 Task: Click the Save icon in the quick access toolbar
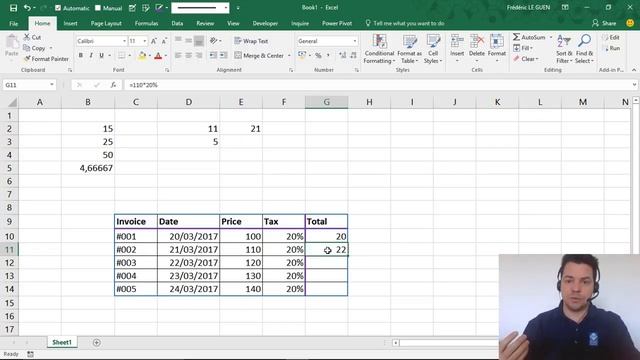[13, 8]
